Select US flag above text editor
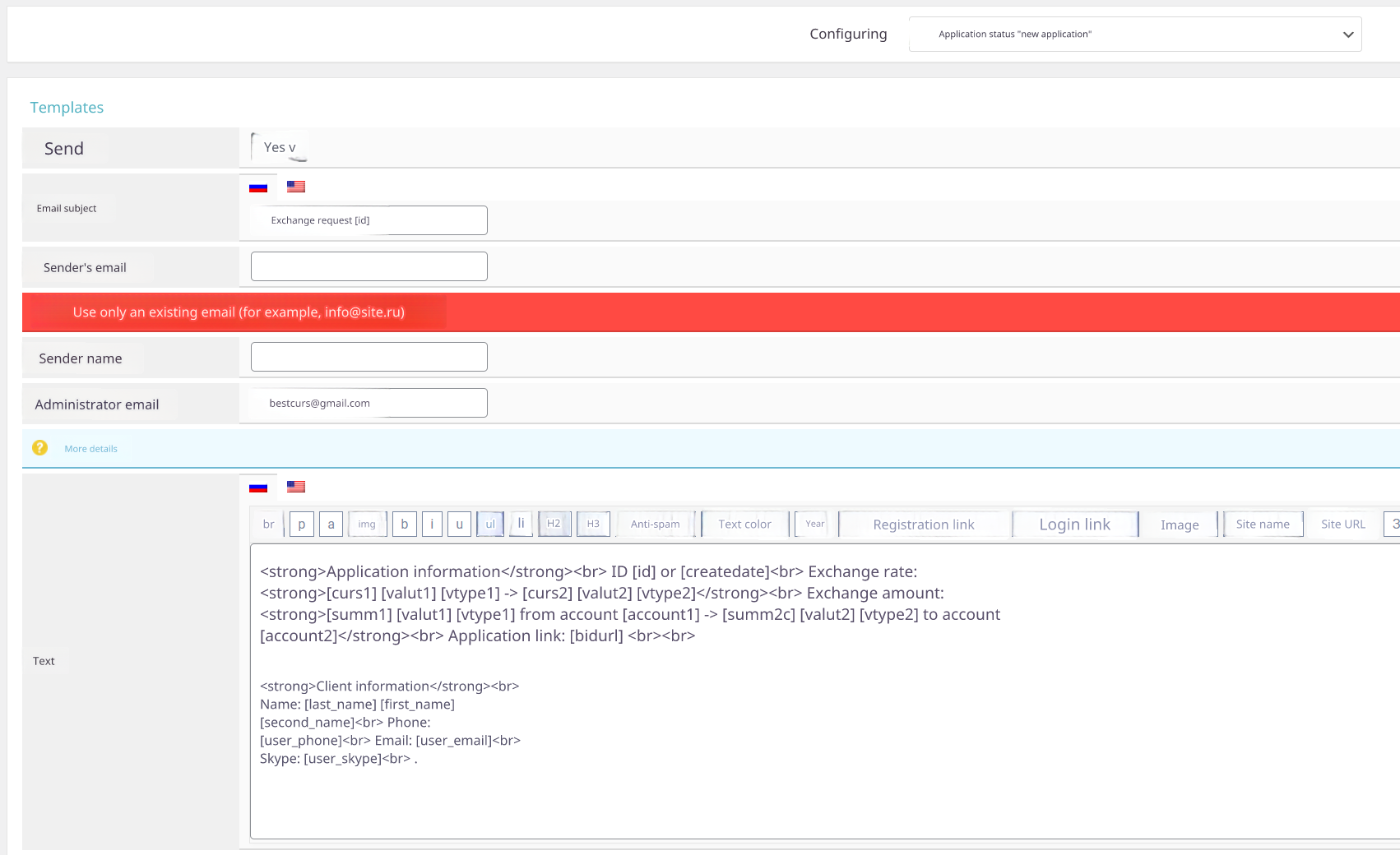Viewport: 1400px width, 855px height. [296, 487]
